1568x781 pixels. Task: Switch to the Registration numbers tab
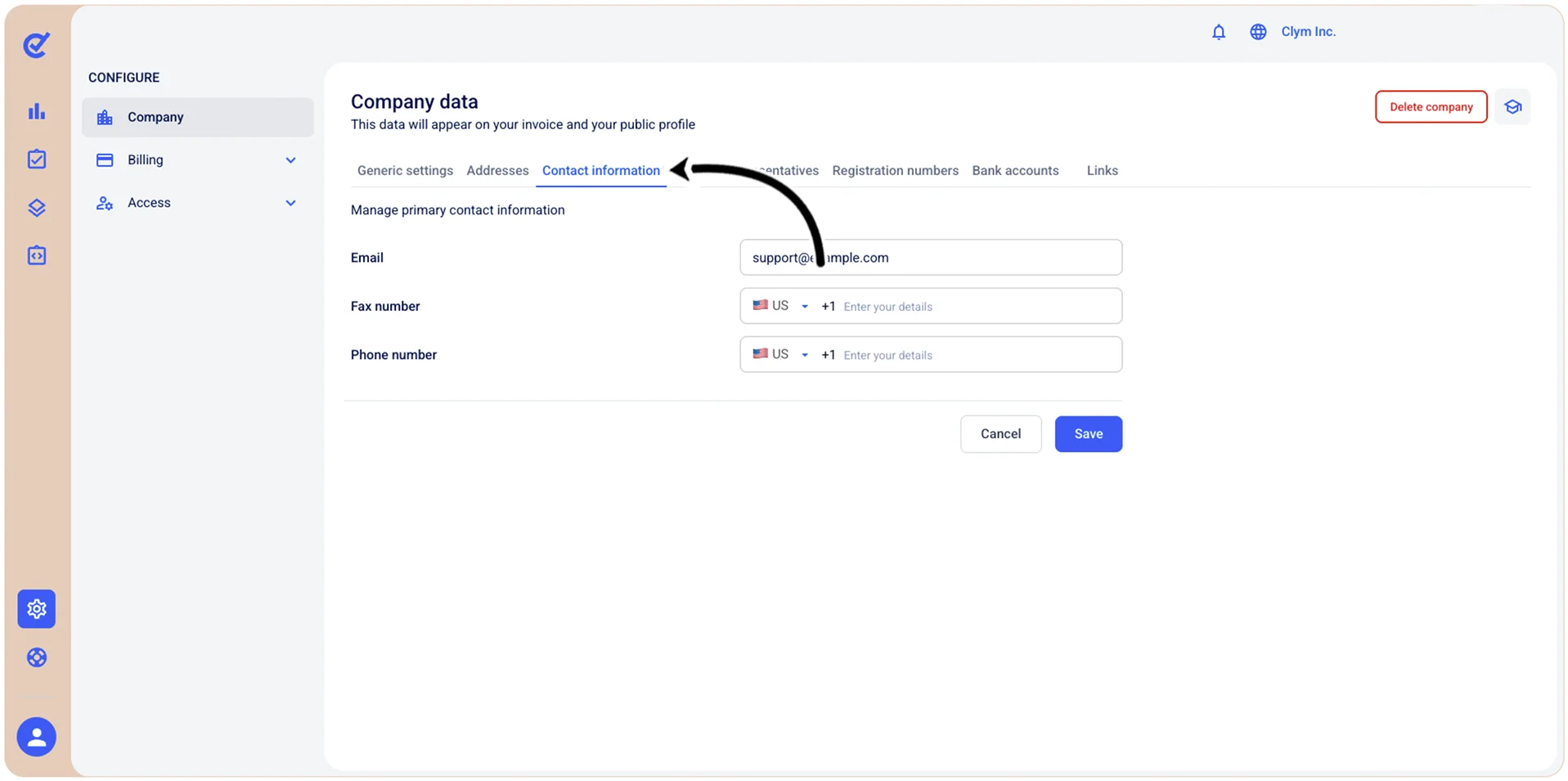pos(895,170)
